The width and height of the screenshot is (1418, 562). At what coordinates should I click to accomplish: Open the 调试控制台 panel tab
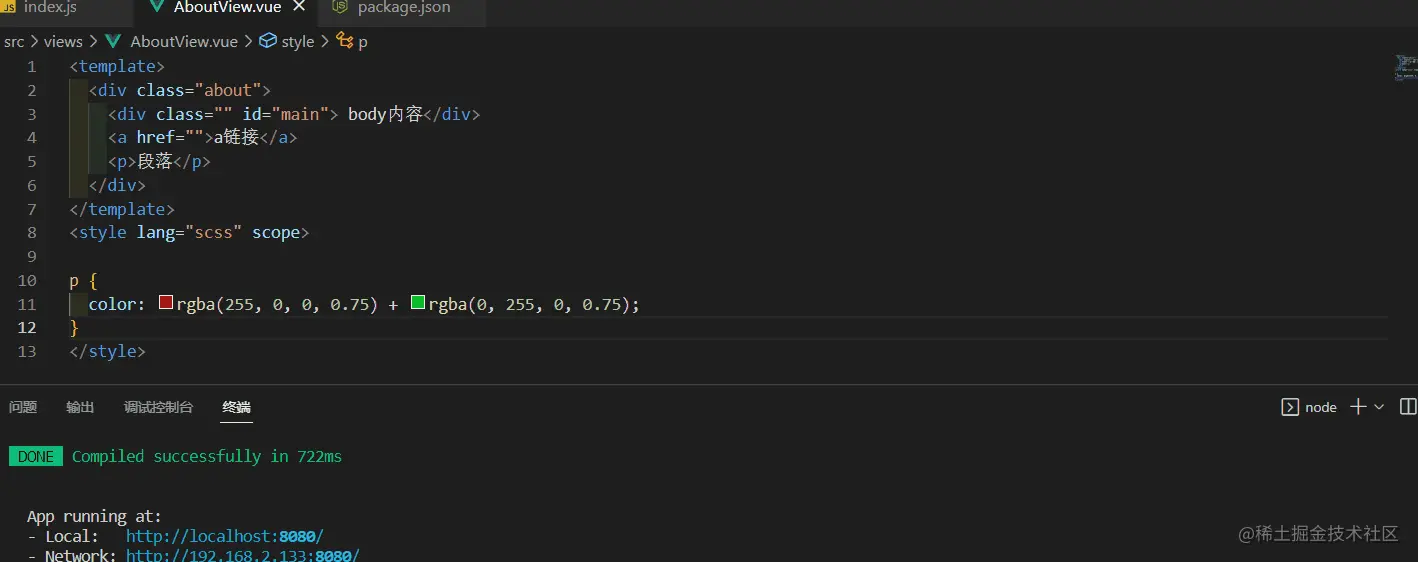(x=158, y=407)
